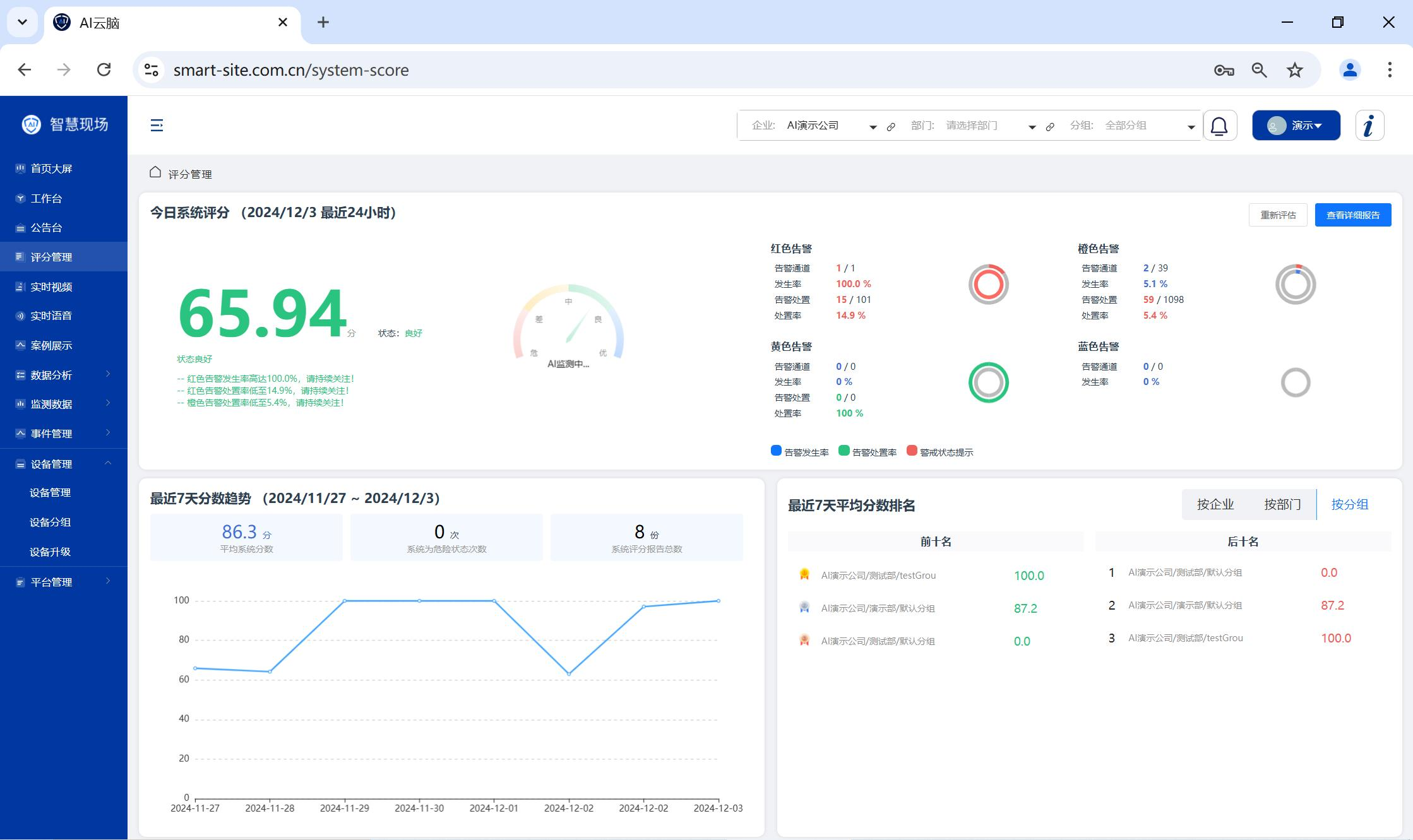Click the link icon after 部门 selector

1050,127
